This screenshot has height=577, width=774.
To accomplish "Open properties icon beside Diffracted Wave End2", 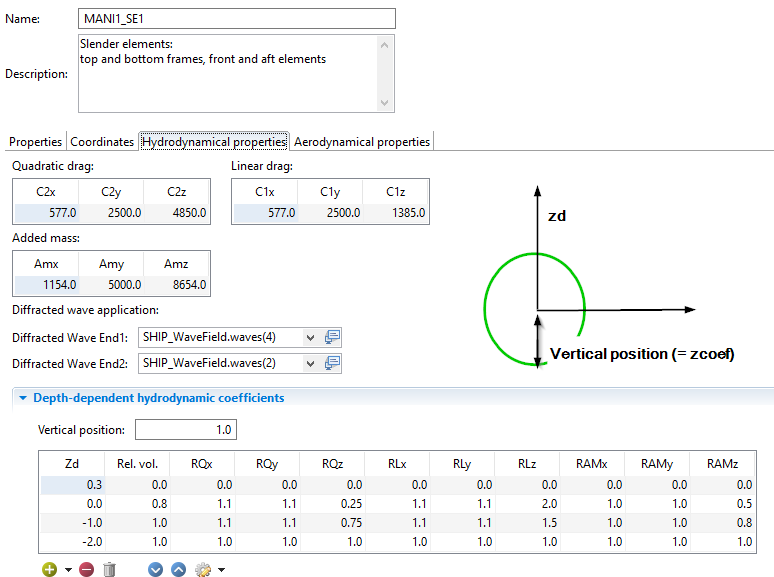I will pos(334,363).
